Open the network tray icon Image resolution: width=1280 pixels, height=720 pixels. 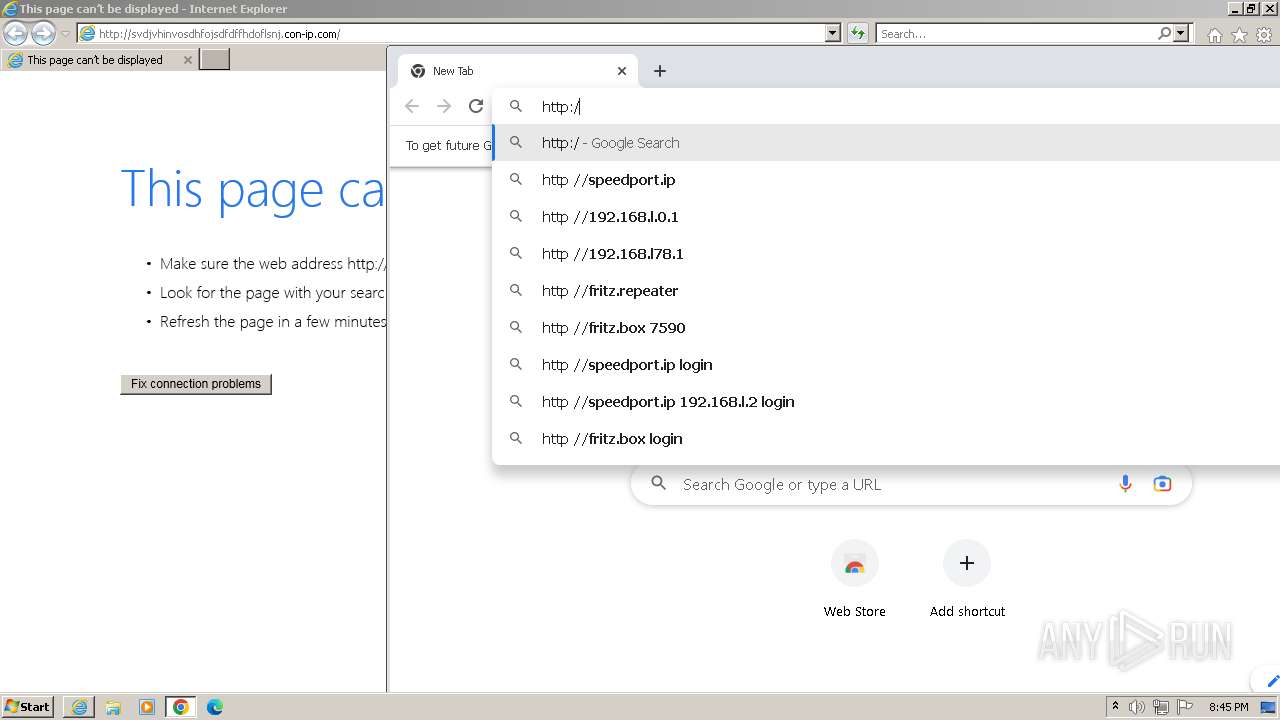[1161, 707]
